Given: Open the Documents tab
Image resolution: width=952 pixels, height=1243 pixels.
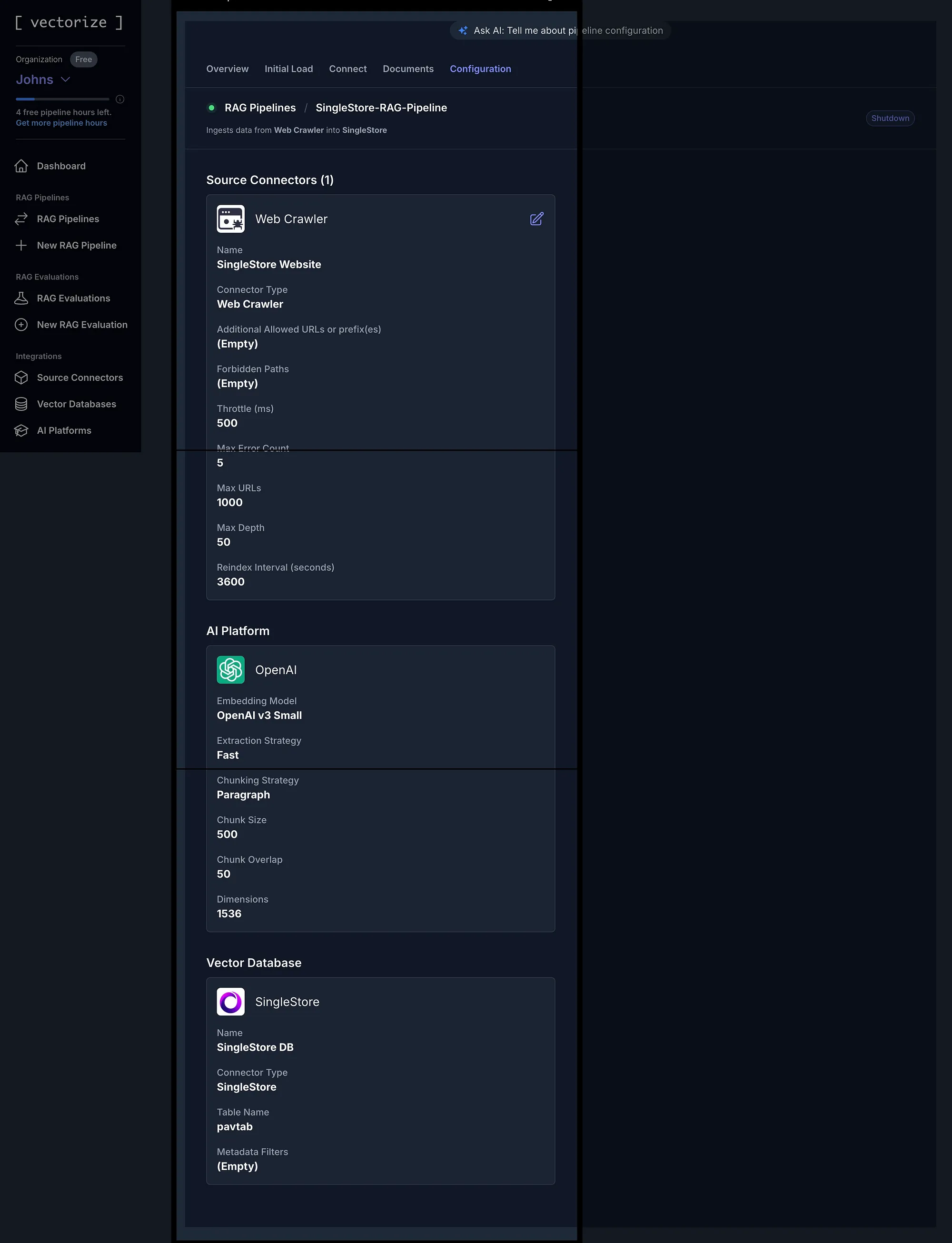Looking at the screenshot, I should pyautogui.click(x=408, y=69).
